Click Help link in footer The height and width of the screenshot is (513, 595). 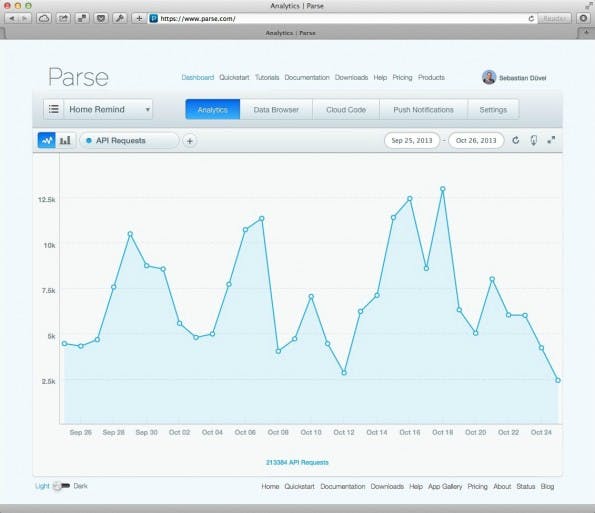416,486
